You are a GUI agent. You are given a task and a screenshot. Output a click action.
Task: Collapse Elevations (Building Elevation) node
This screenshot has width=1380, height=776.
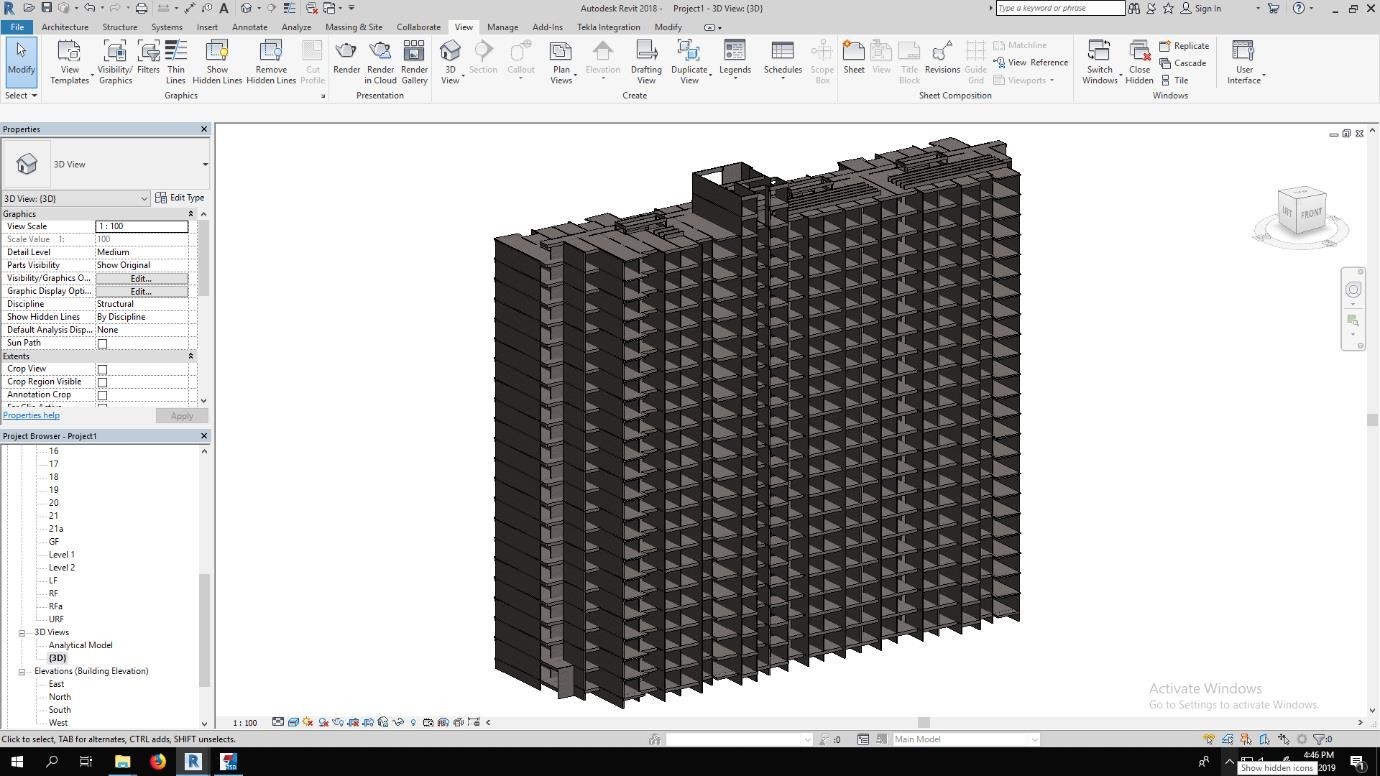click(x=22, y=672)
